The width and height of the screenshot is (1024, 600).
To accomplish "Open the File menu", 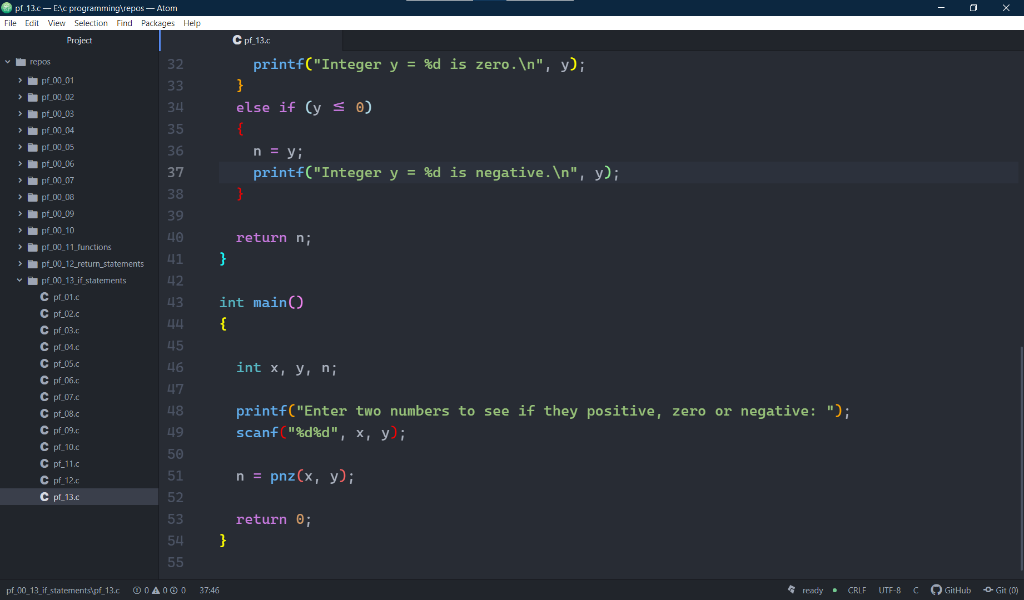I will pos(10,23).
